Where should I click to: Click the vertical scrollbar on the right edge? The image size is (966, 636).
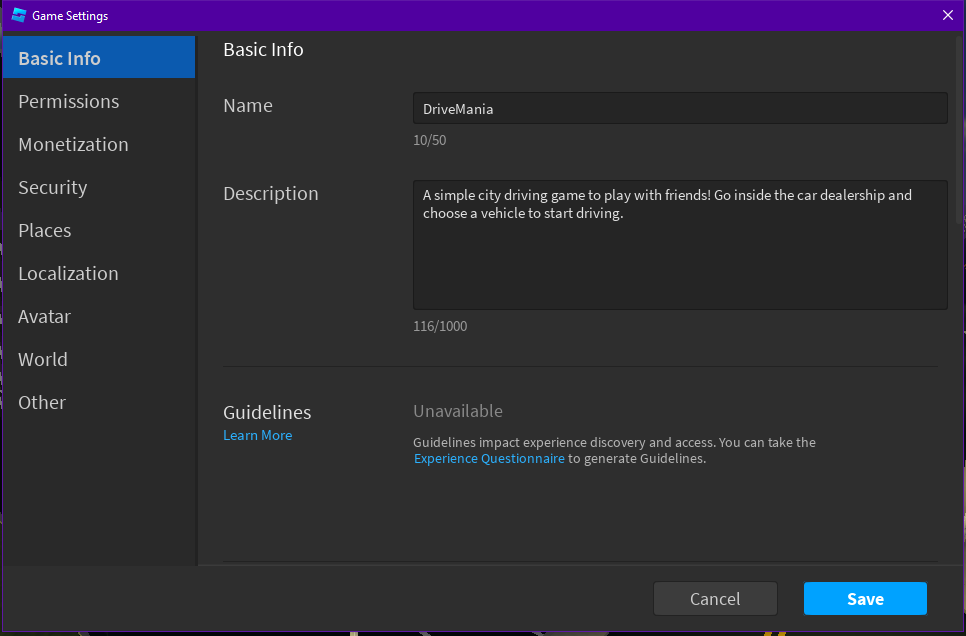click(x=958, y=130)
